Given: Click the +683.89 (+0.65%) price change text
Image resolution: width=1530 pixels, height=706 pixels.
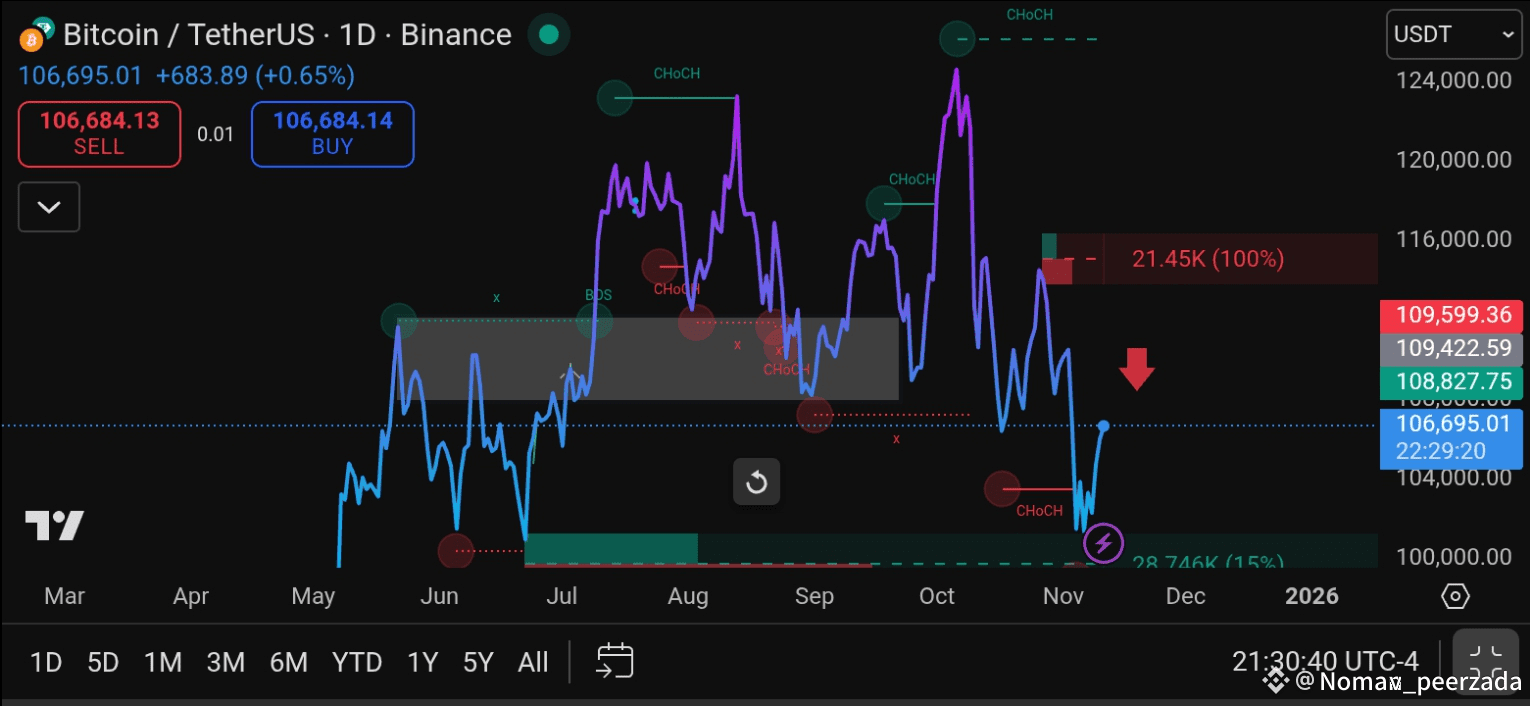Looking at the screenshot, I should click(255, 76).
